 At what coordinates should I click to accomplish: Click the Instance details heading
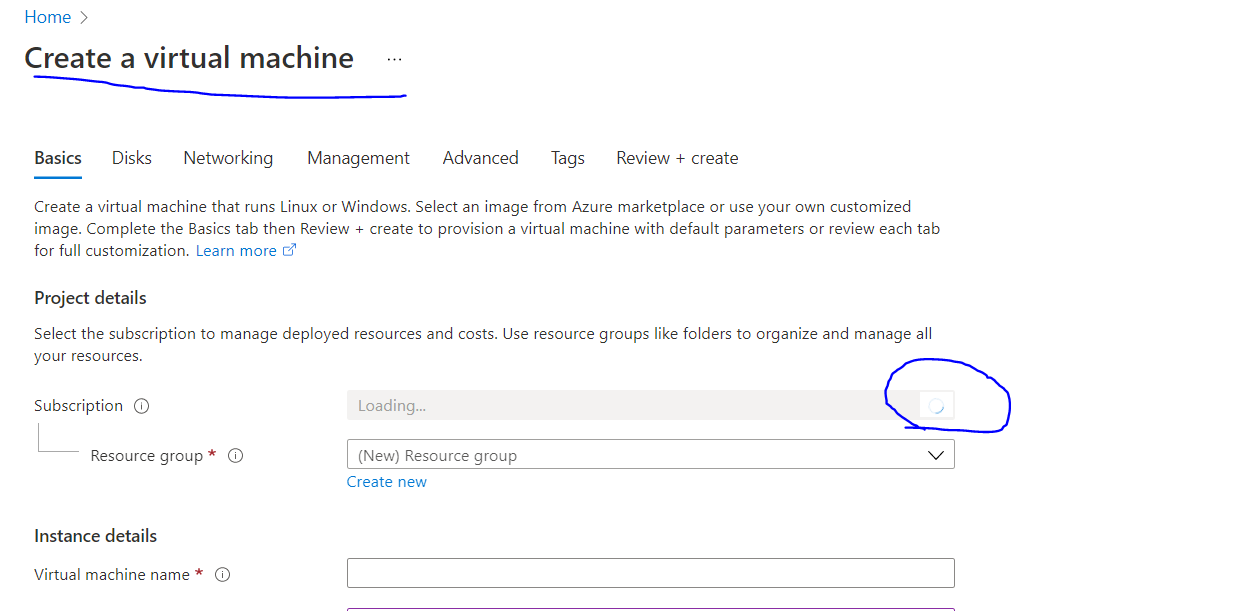click(x=95, y=536)
